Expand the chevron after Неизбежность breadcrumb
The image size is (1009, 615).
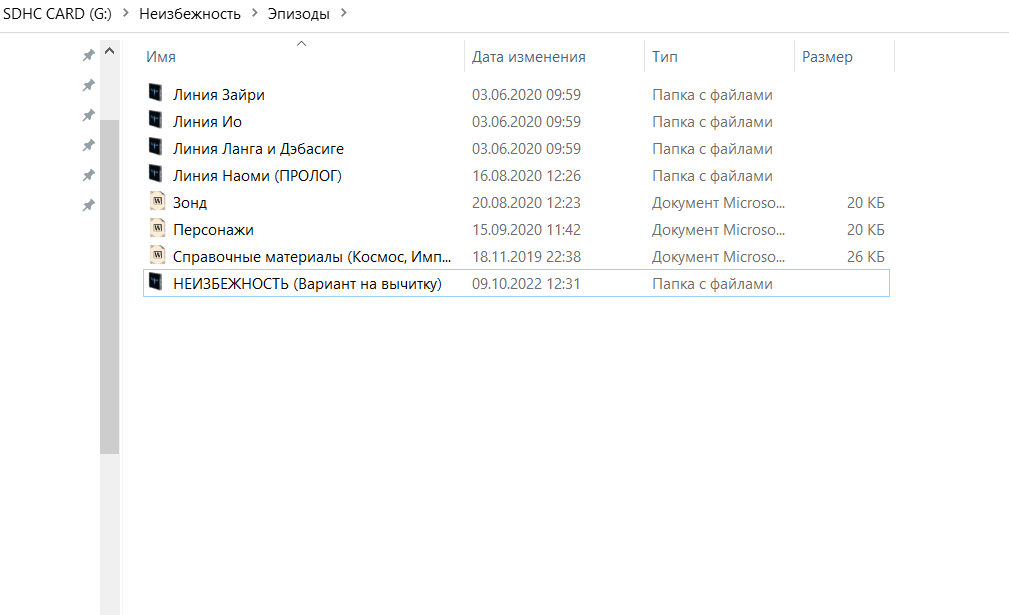tap(255, 13)
